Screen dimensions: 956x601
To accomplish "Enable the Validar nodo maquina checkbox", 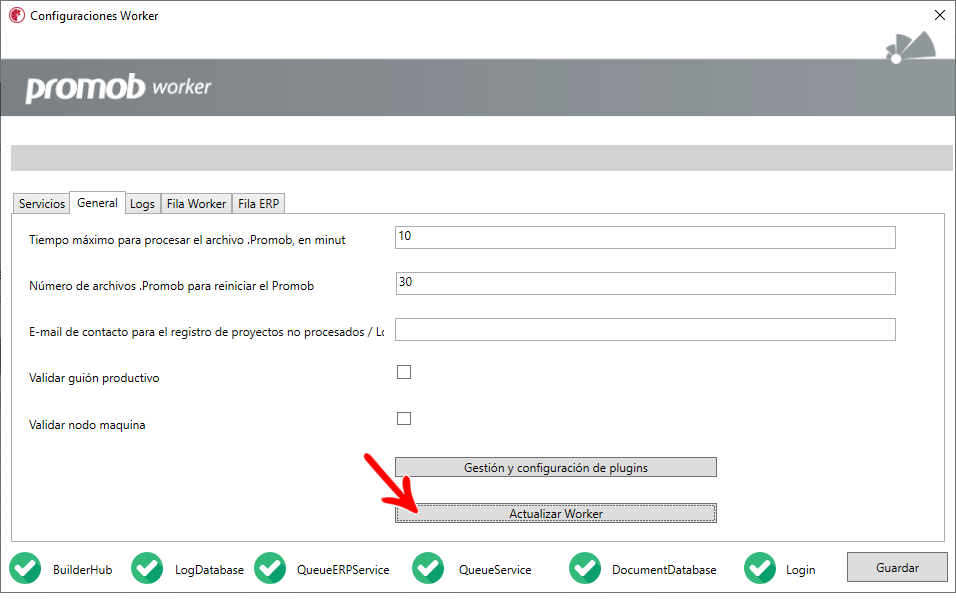I will [404, 418].
